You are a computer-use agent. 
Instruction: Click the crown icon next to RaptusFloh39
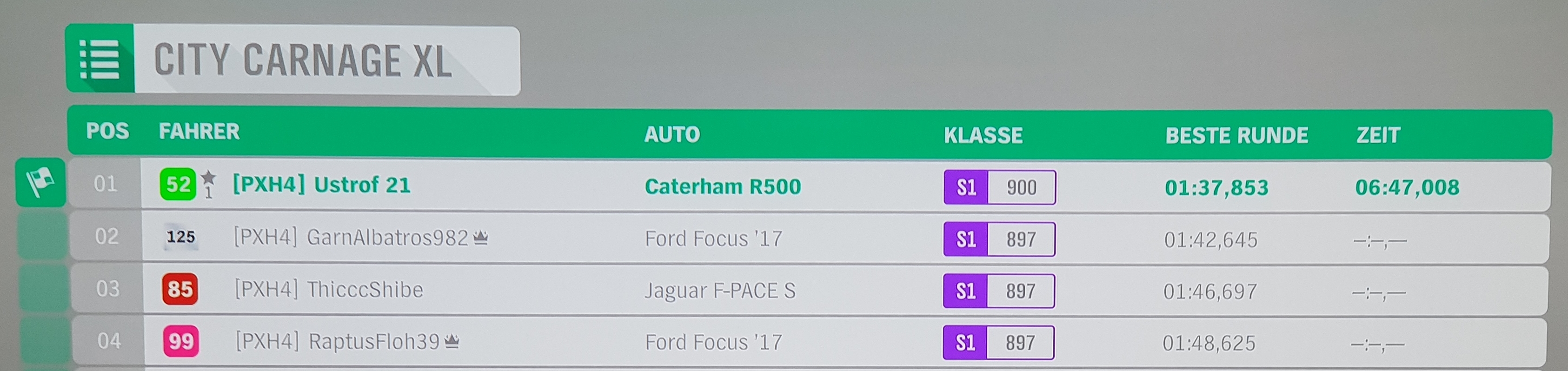[452, 341]
